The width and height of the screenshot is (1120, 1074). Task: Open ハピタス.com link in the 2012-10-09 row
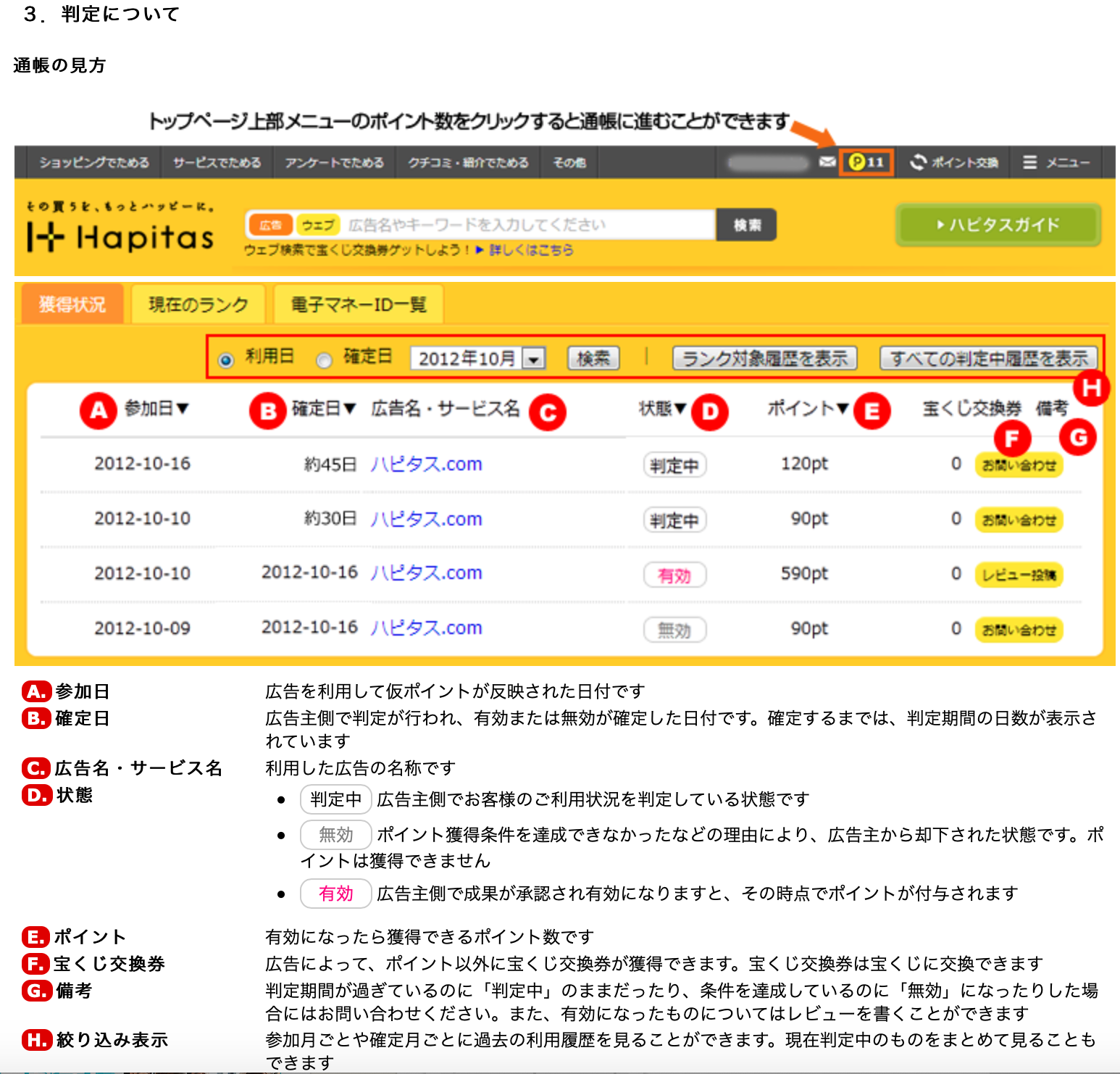427,628
